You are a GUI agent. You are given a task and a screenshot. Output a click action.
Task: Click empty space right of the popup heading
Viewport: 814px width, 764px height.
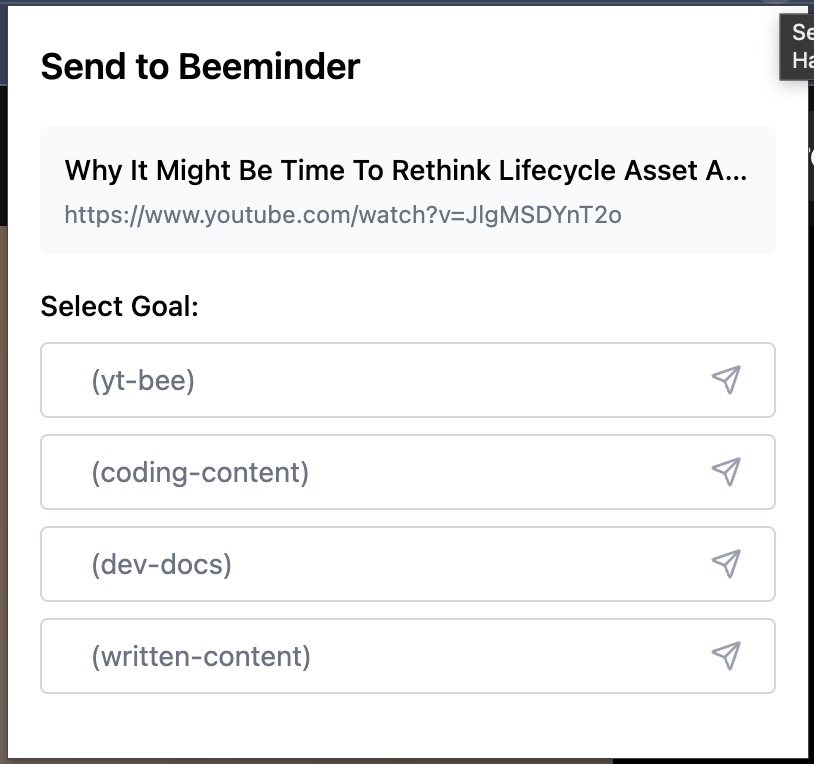click(560, 67)
